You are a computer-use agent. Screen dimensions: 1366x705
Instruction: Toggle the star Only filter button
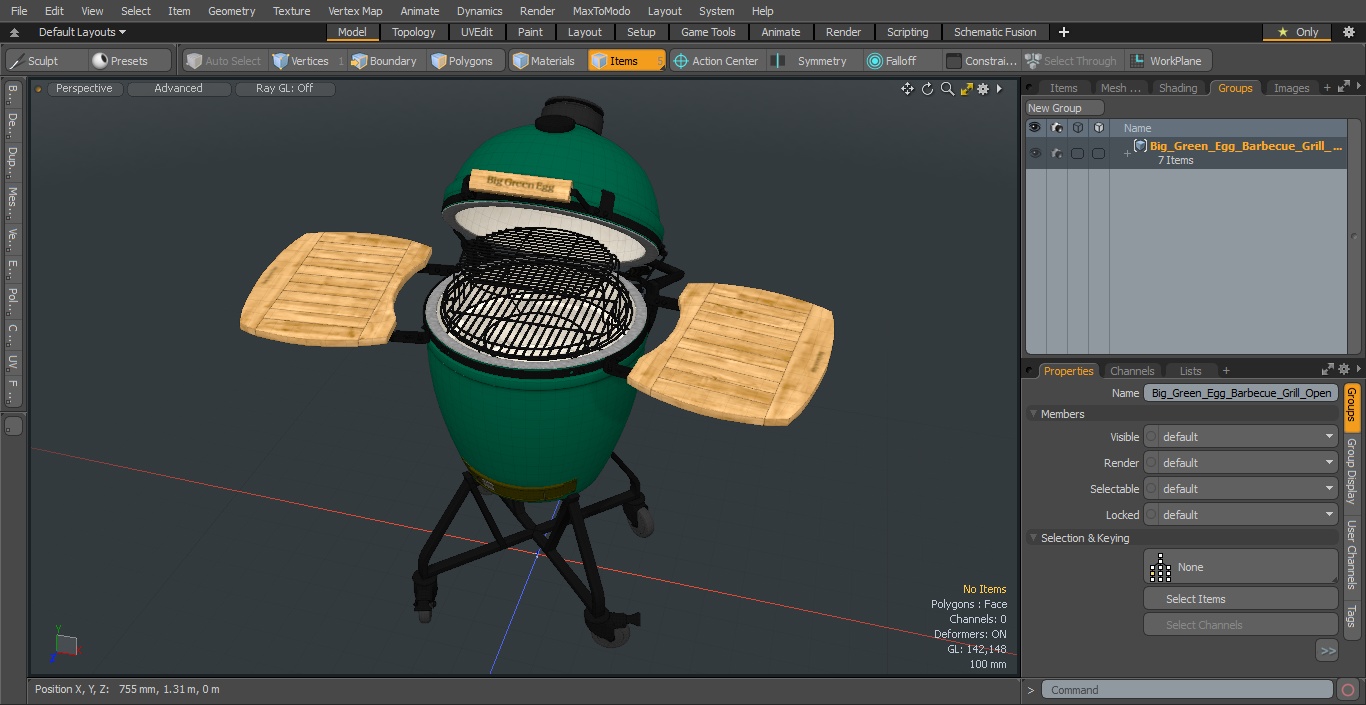pos(1296,32)
